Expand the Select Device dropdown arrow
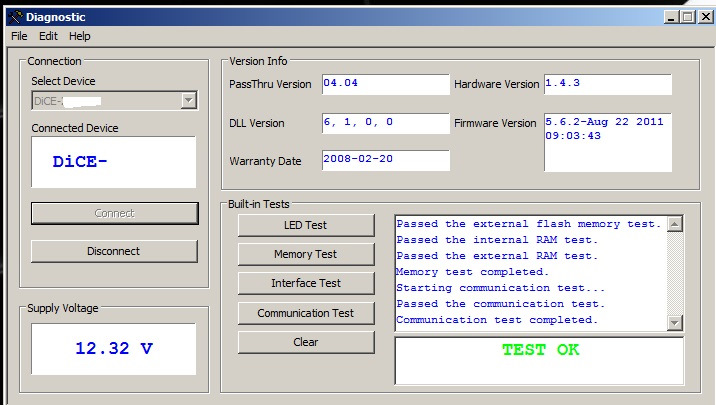This screenshot has width=716, height=405. 188,100
